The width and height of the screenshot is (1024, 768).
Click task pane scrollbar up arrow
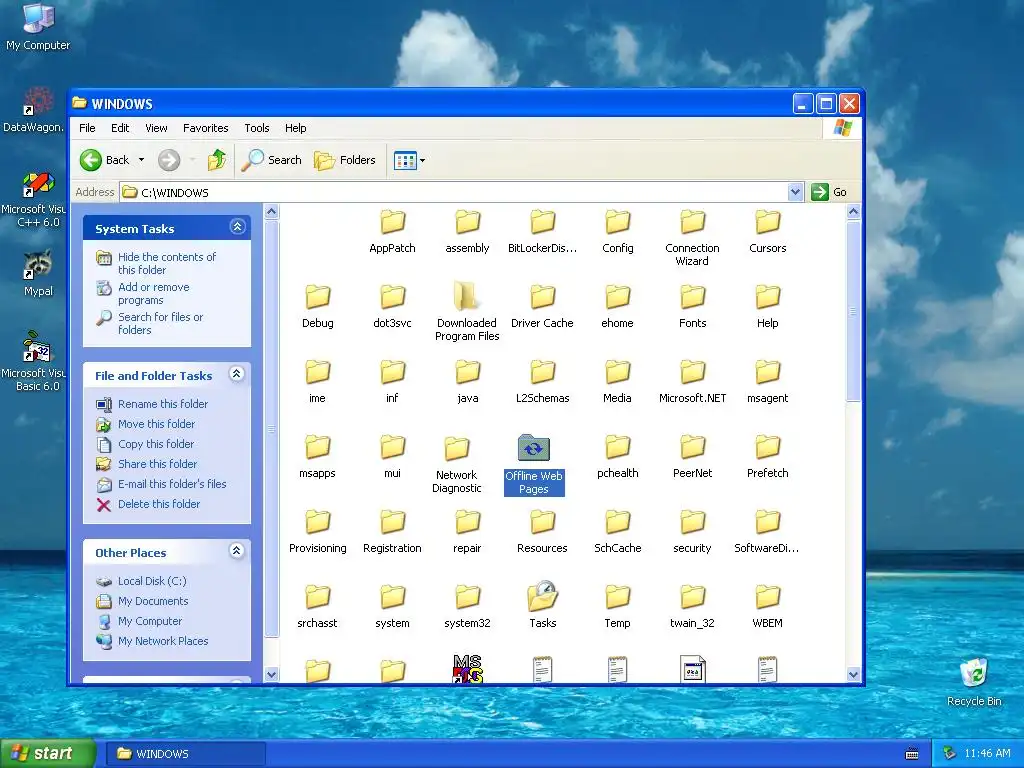272,212
